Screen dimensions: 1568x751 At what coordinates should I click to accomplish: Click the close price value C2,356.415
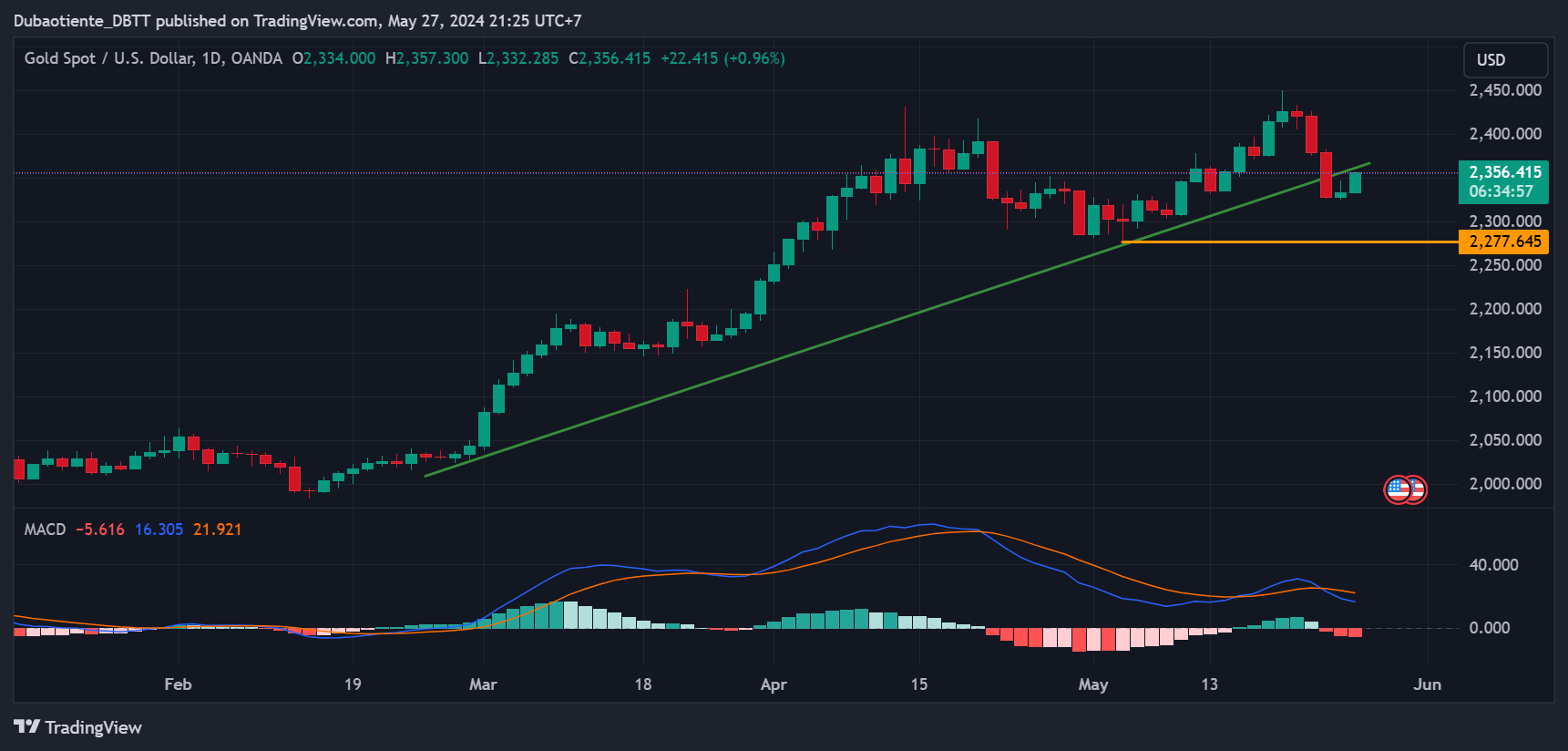pyautogui.click(x=610, y=58)
